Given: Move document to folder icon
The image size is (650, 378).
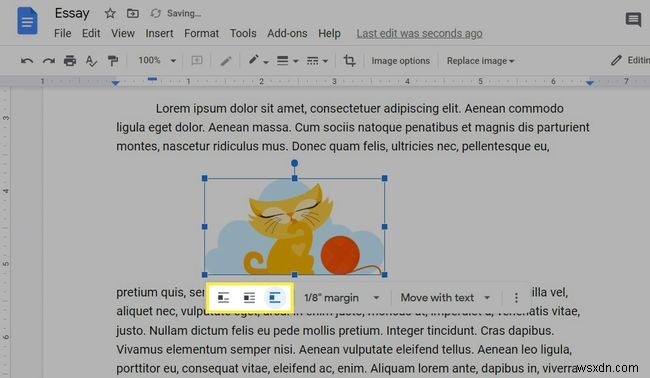Looking at the screenshot, I should click(x=133, y=13).
